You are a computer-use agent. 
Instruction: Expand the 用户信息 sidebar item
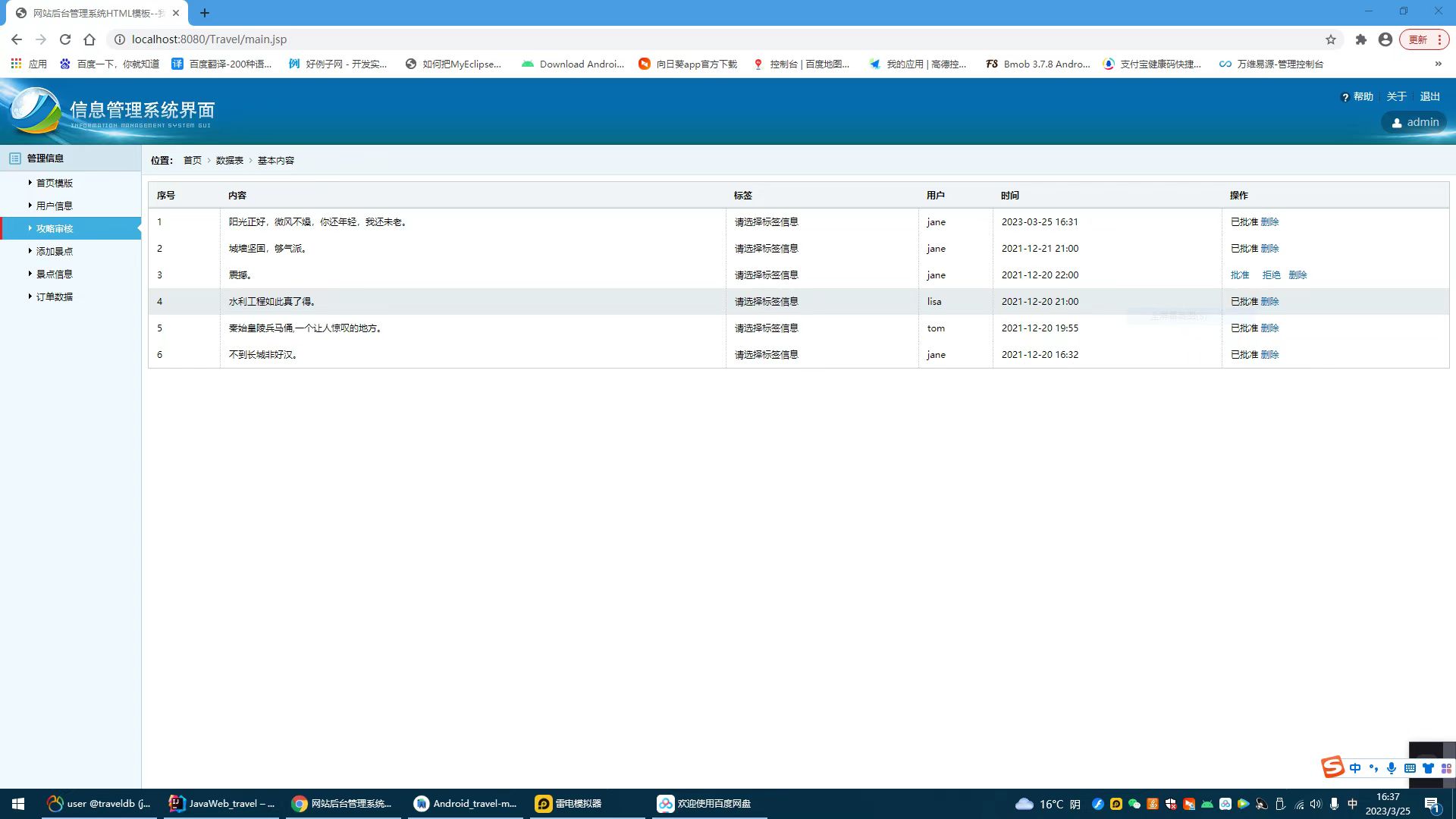(x=54, y=206)
